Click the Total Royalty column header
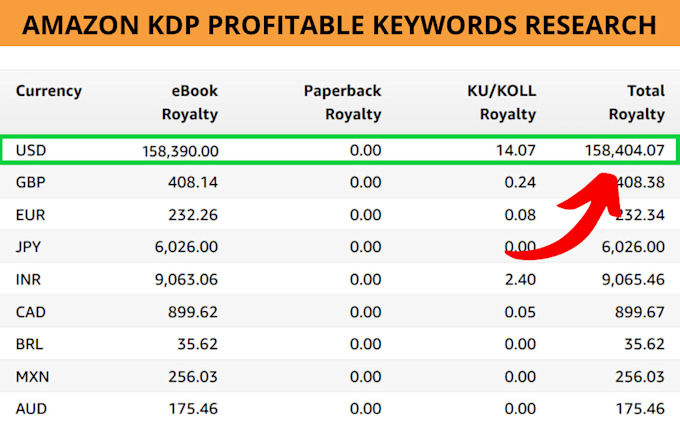Image resolution: width=680 pixels, height=421 pixels. pyautogui.click(x=637, y=103)
